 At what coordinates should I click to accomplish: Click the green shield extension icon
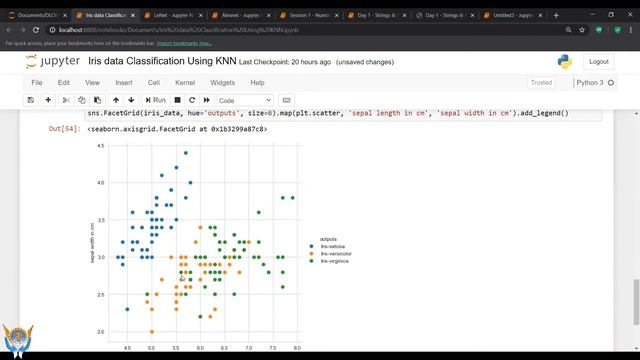617,30
